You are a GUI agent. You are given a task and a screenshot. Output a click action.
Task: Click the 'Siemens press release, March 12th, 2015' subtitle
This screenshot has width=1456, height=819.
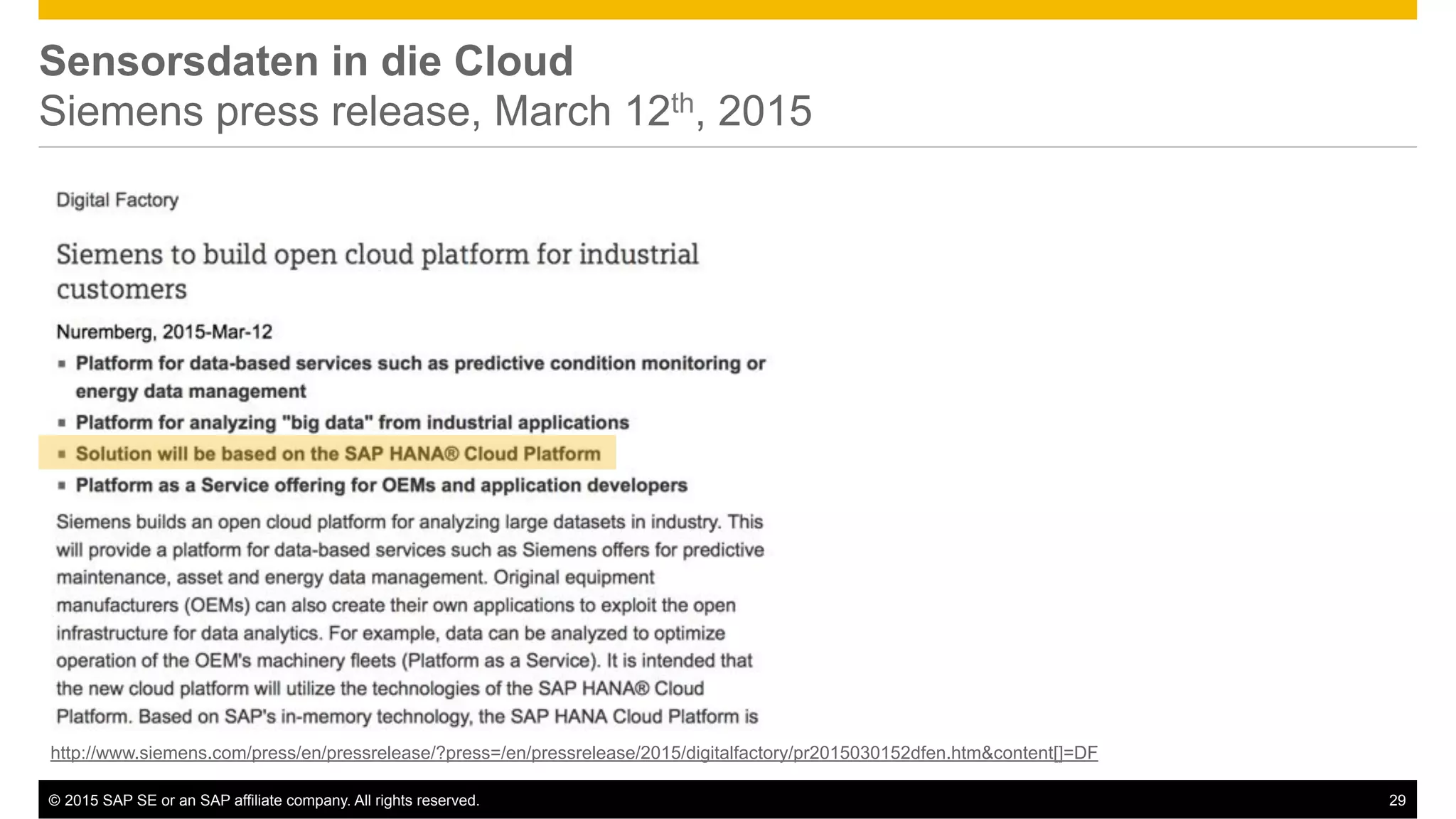(425, 111)
